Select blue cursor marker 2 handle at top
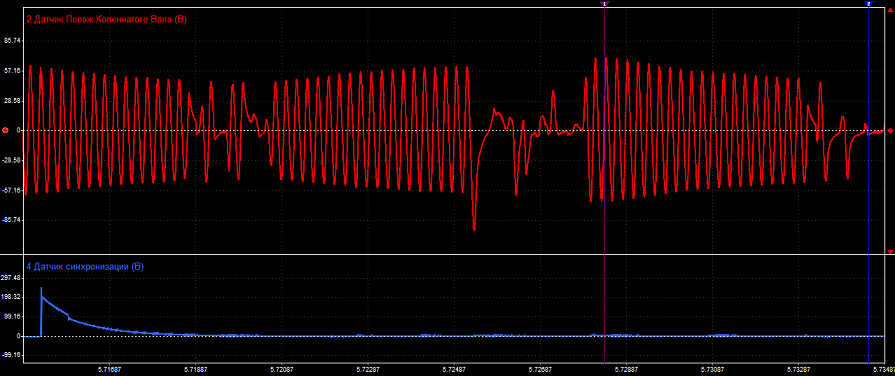This screenshot has height=376, width=895. [868, 3]
